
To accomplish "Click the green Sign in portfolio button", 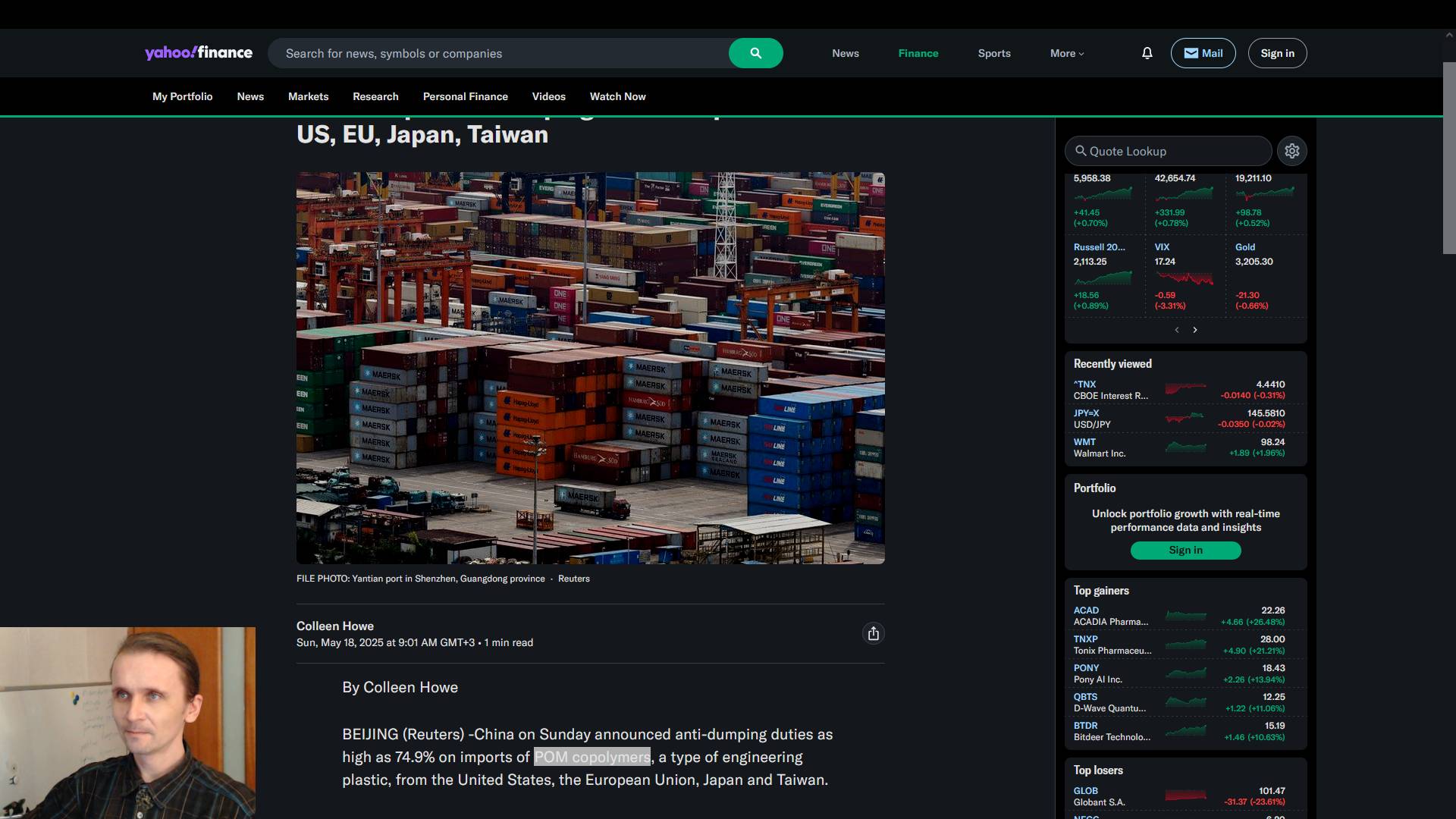I will (1185, 551).
